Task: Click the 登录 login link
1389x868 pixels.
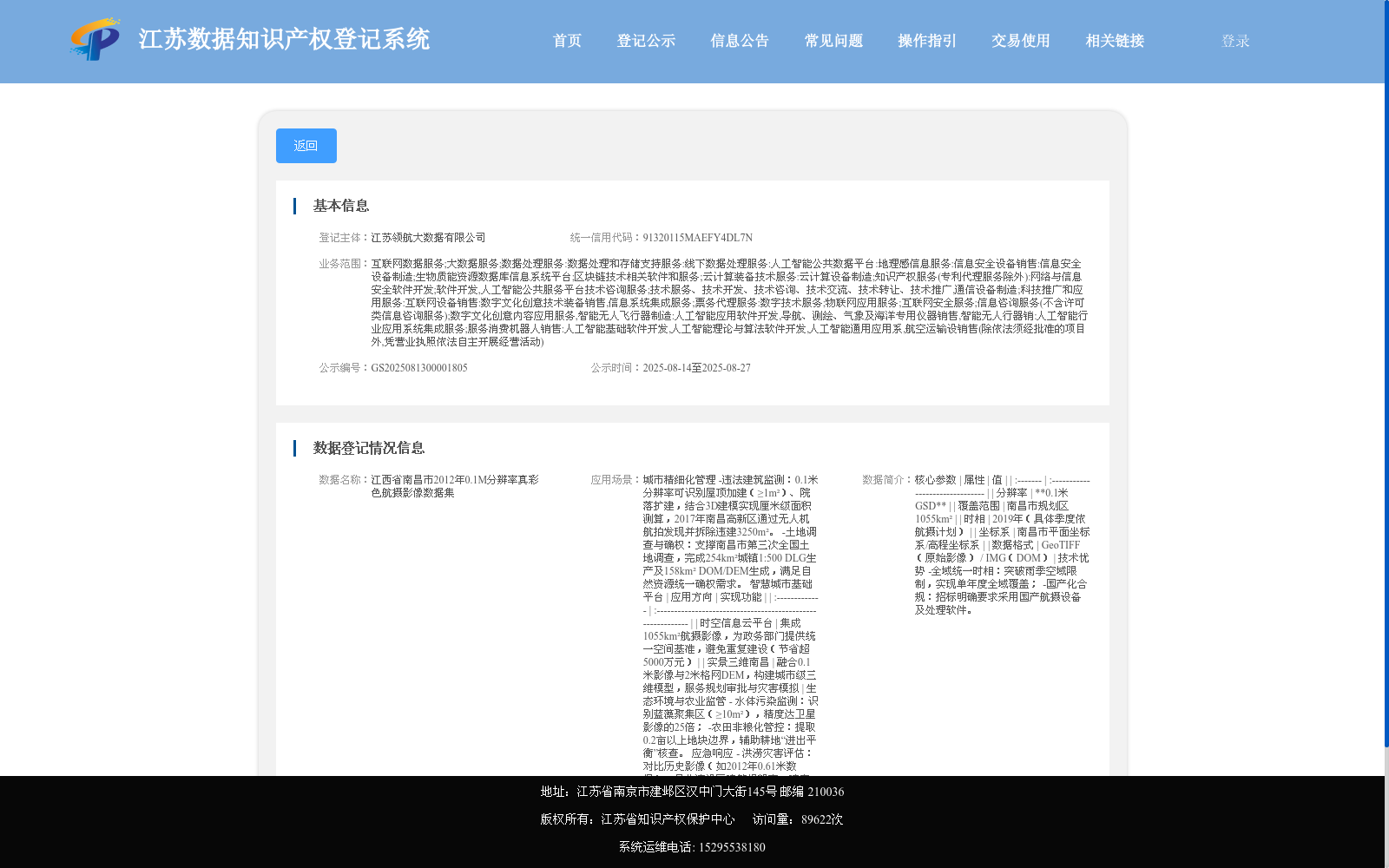Action: tap(1235, 41)
